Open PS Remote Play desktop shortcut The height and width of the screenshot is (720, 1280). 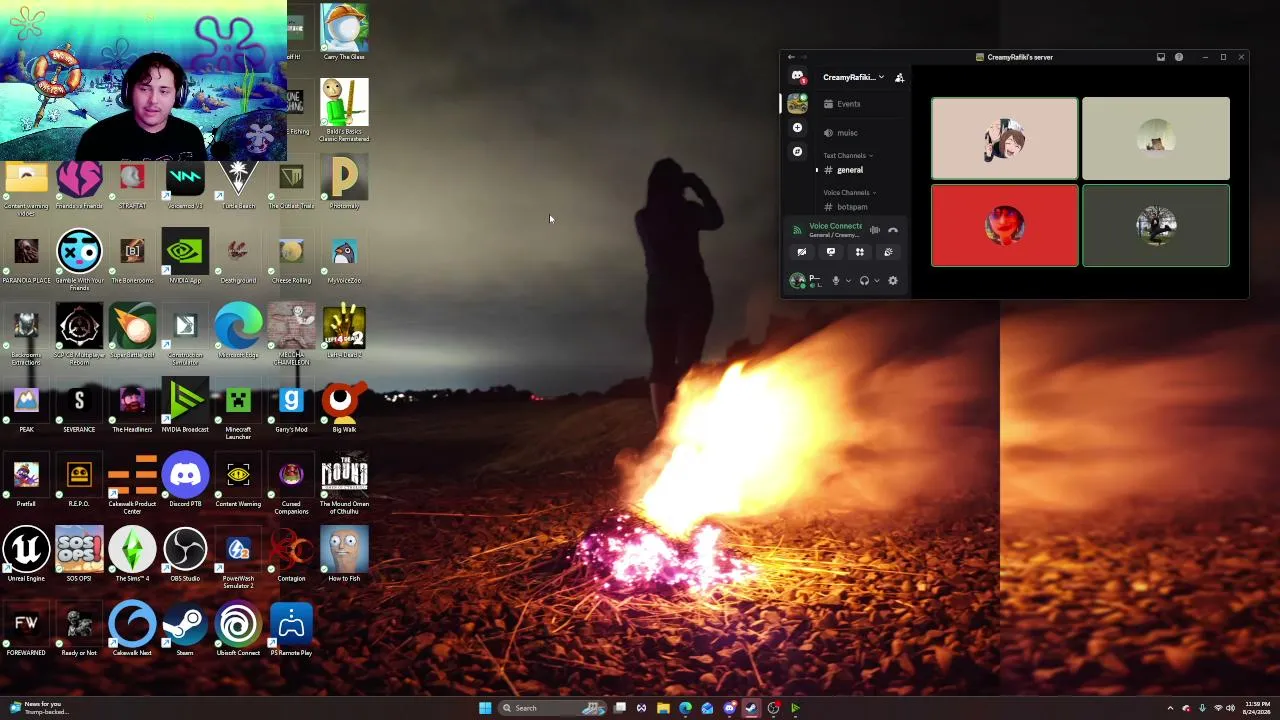point(291,629)
